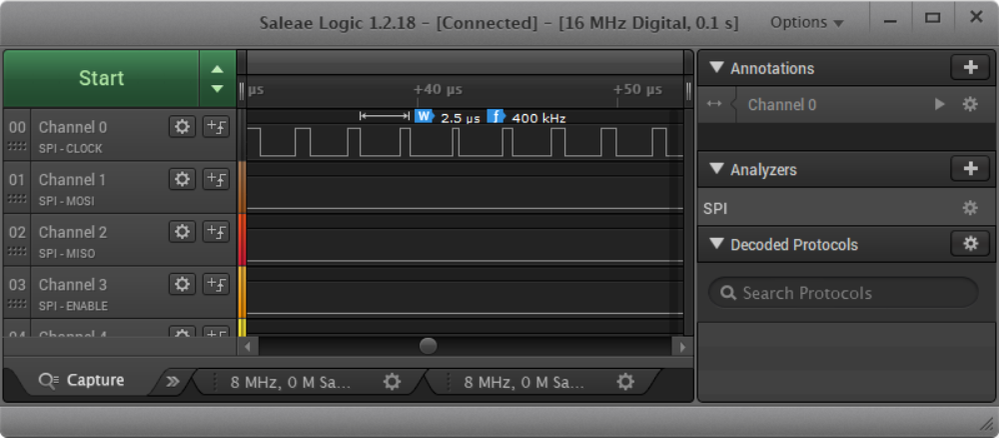Click horizontal scrollbar thumb
The height and width of the screenshot is (438, 999).
[428, 346]
